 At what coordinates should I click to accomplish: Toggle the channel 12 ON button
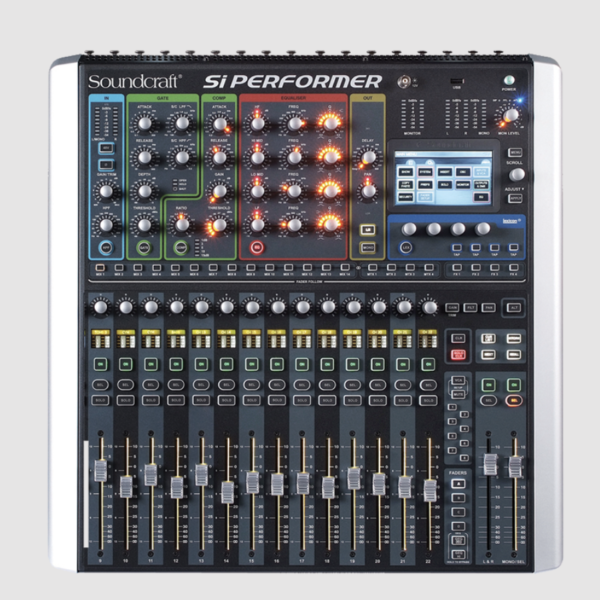tap(176, 364)
